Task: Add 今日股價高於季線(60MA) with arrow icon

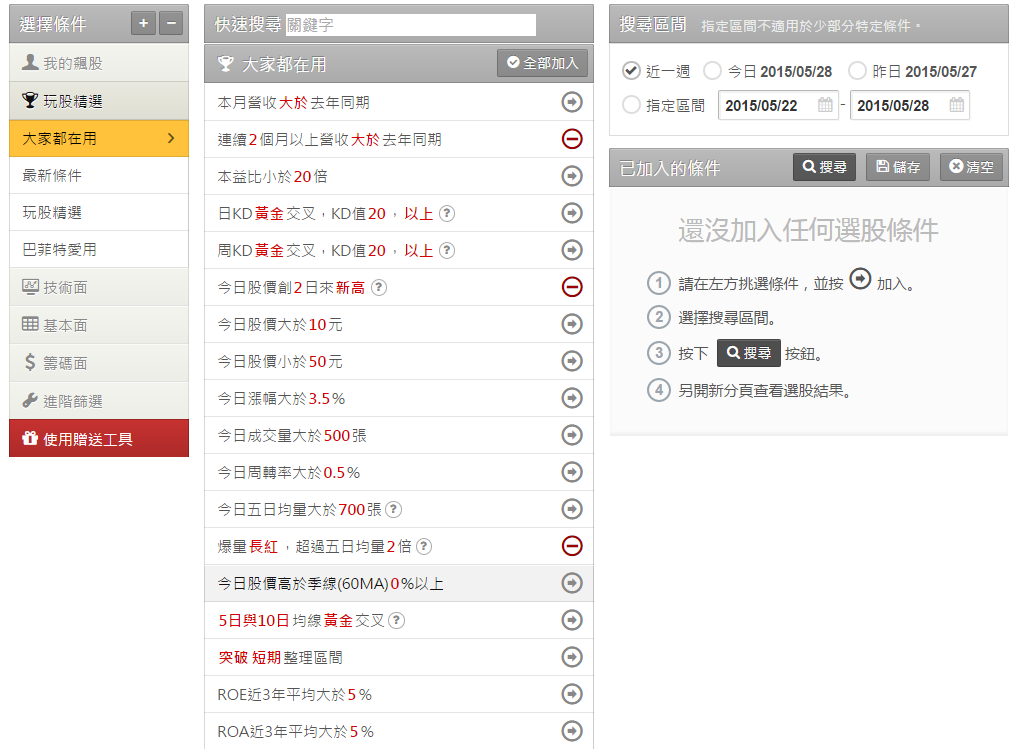Action: pos(572,583)
